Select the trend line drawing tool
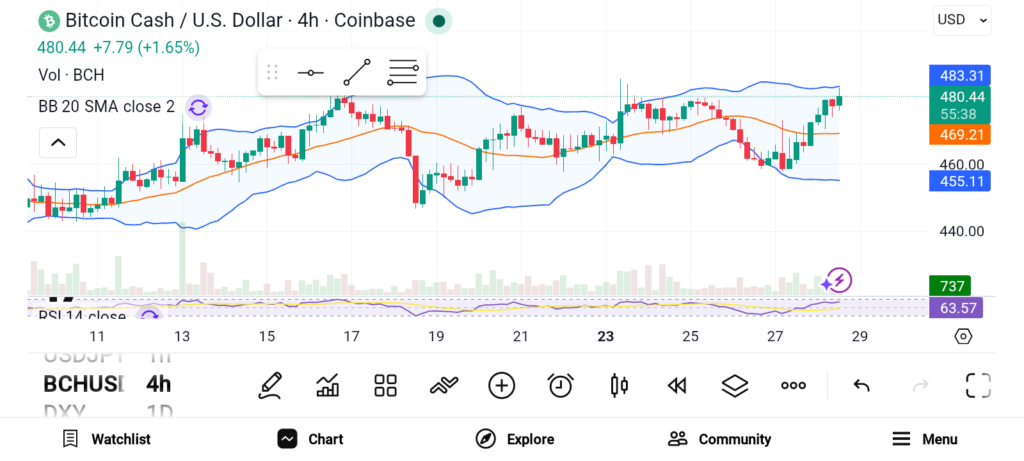 point(356,72)
